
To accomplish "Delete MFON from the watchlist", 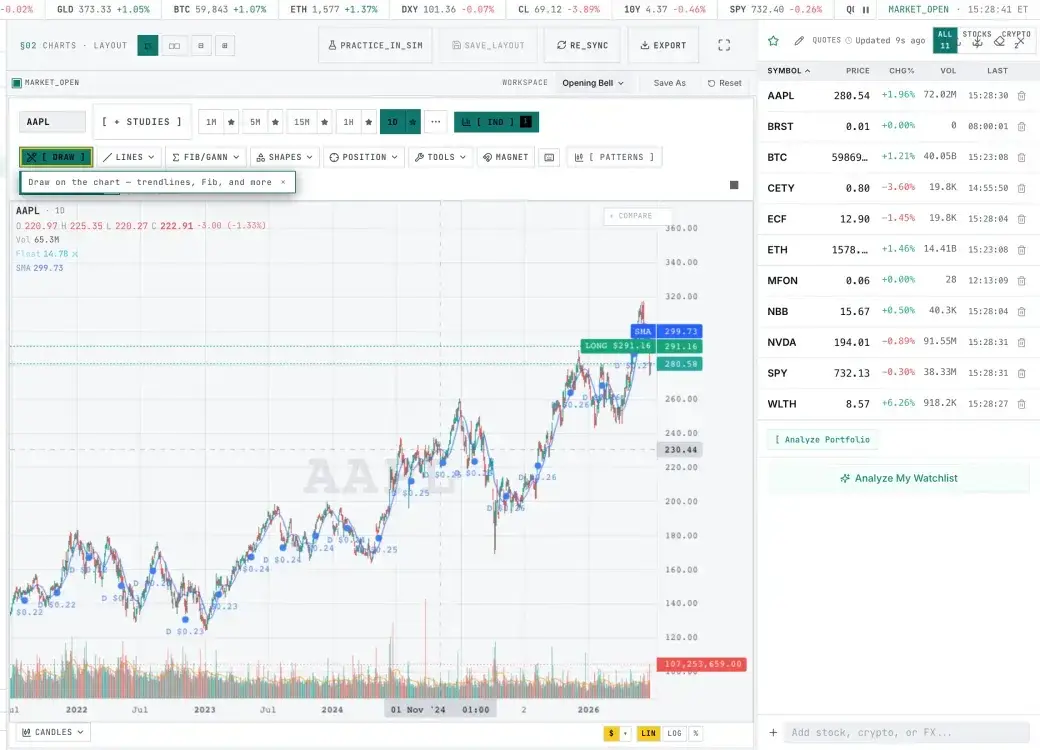I will tap(1021, 281).
